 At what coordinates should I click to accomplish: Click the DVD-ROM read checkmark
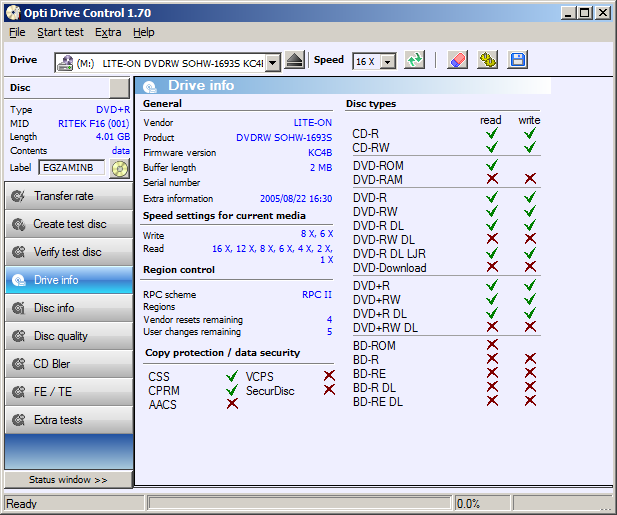click(492, 165)
